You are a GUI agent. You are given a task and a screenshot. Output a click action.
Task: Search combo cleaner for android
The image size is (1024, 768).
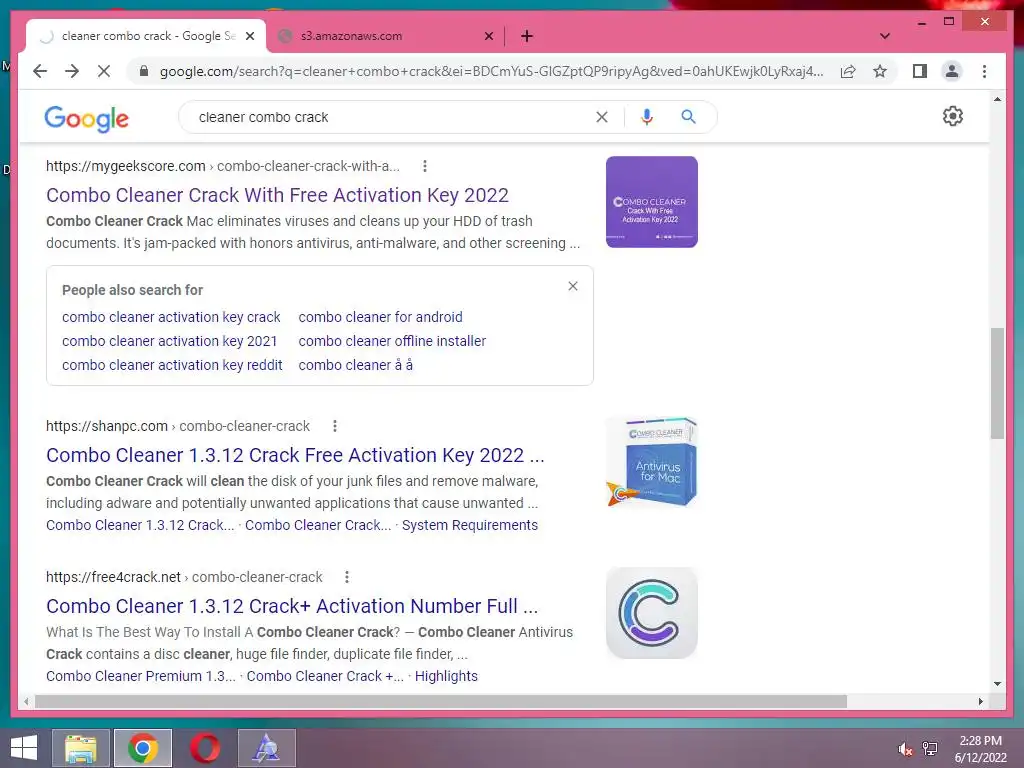click(380, 317)
